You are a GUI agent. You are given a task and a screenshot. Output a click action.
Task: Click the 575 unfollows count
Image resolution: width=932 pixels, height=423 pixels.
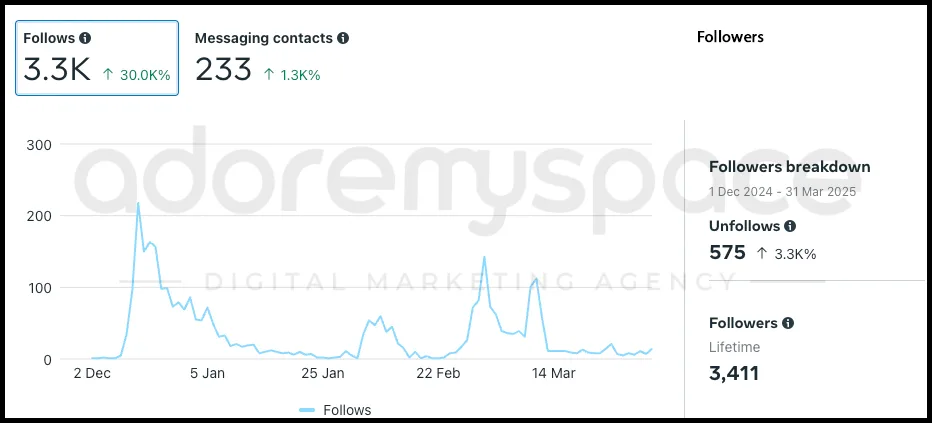pos(727,253)
